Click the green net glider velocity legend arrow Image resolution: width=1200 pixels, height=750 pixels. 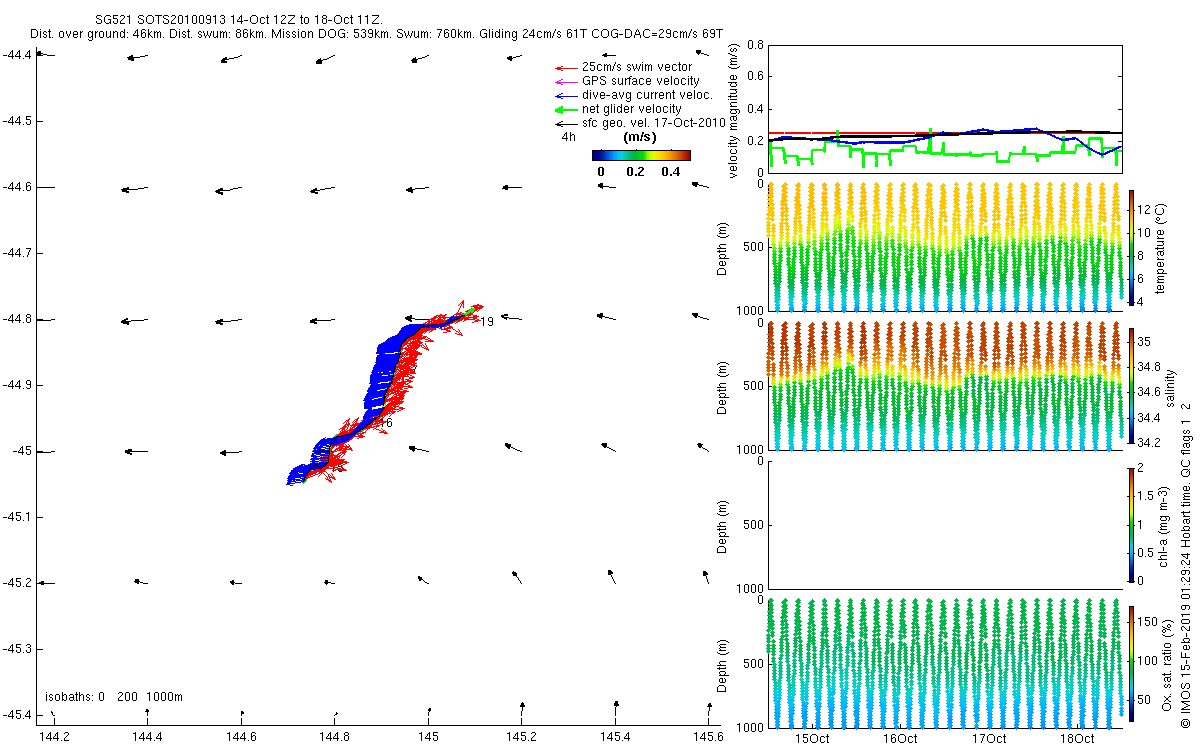click(565, 109)
